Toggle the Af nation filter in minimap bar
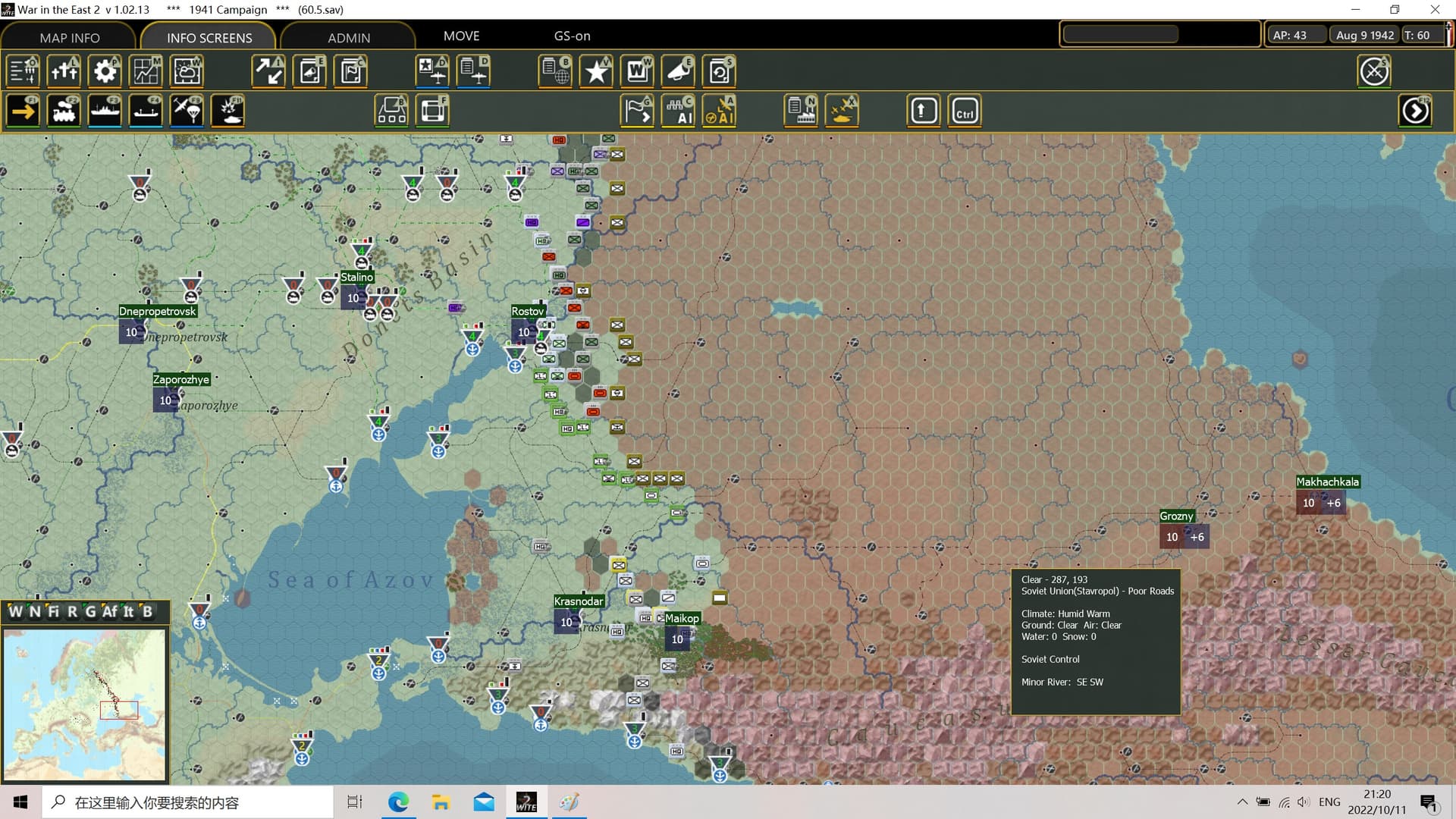The width and height of the screenshot is (1456, 819). (x=110, y=611)
